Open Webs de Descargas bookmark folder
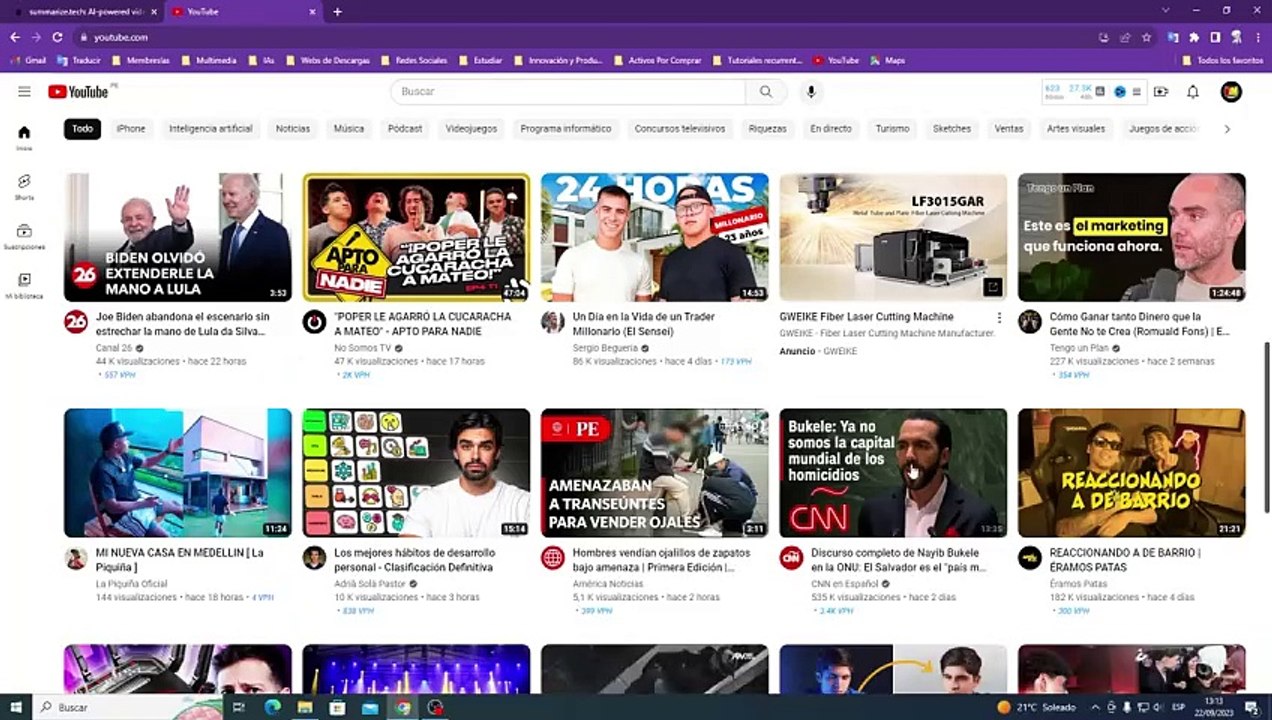The width and height of the screenshot is (1272, 720). click(x=328, y=60)
